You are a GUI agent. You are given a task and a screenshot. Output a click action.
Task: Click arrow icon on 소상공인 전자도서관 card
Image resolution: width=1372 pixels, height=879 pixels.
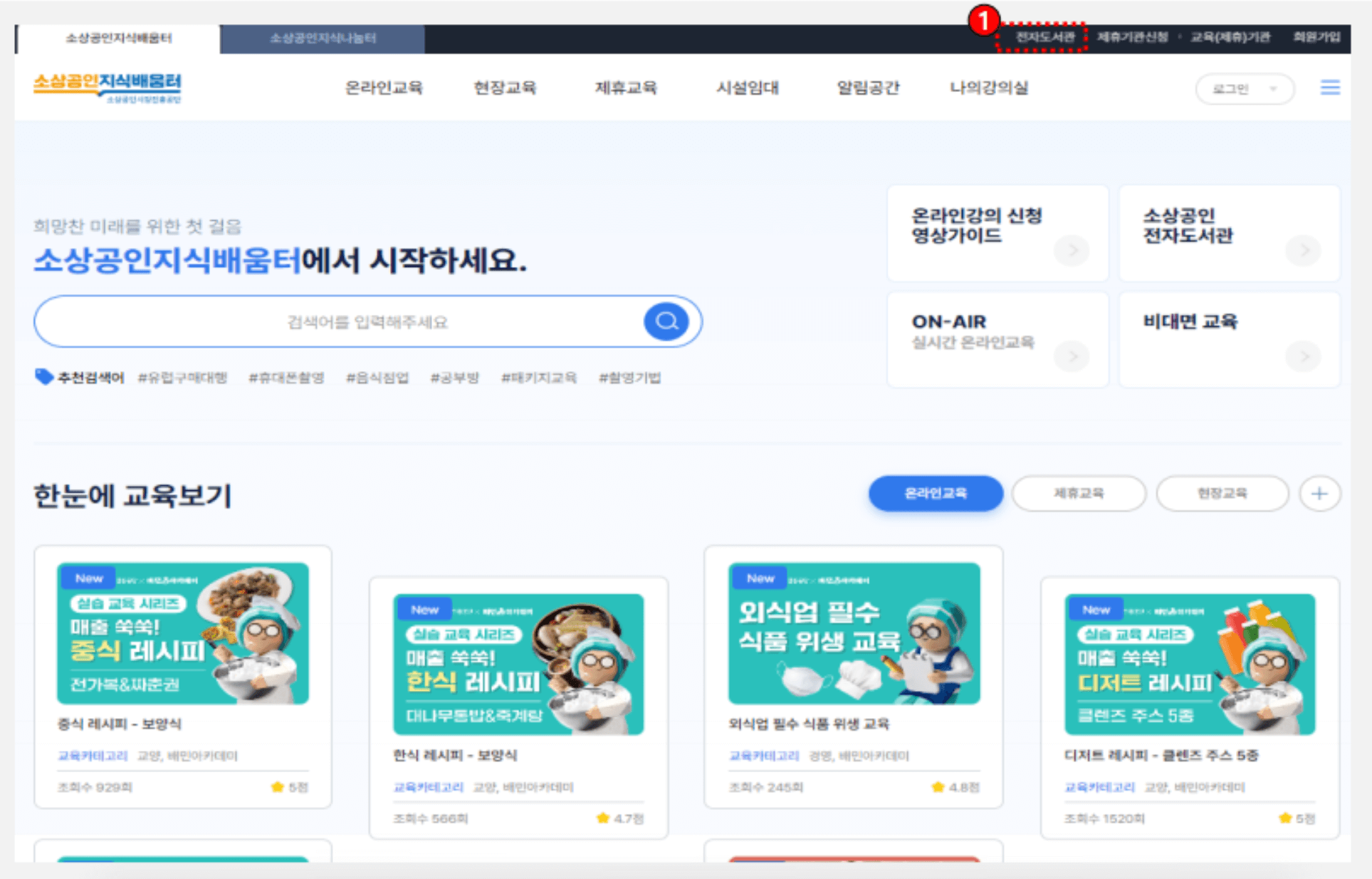1303,250
